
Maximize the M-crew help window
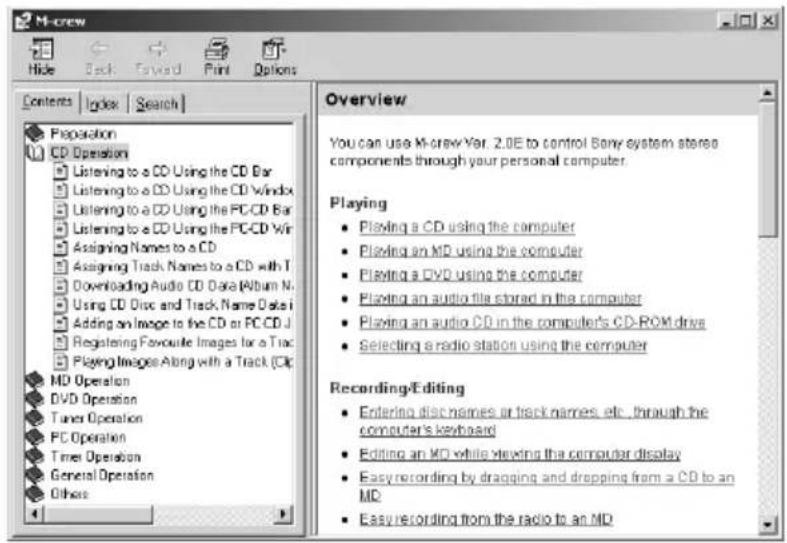tap(747, 21)
